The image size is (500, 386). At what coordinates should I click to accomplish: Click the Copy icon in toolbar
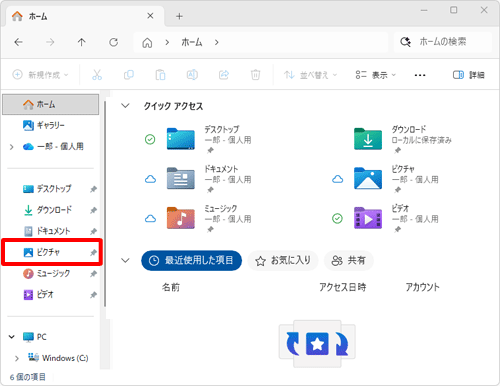[x=129, y=75]
